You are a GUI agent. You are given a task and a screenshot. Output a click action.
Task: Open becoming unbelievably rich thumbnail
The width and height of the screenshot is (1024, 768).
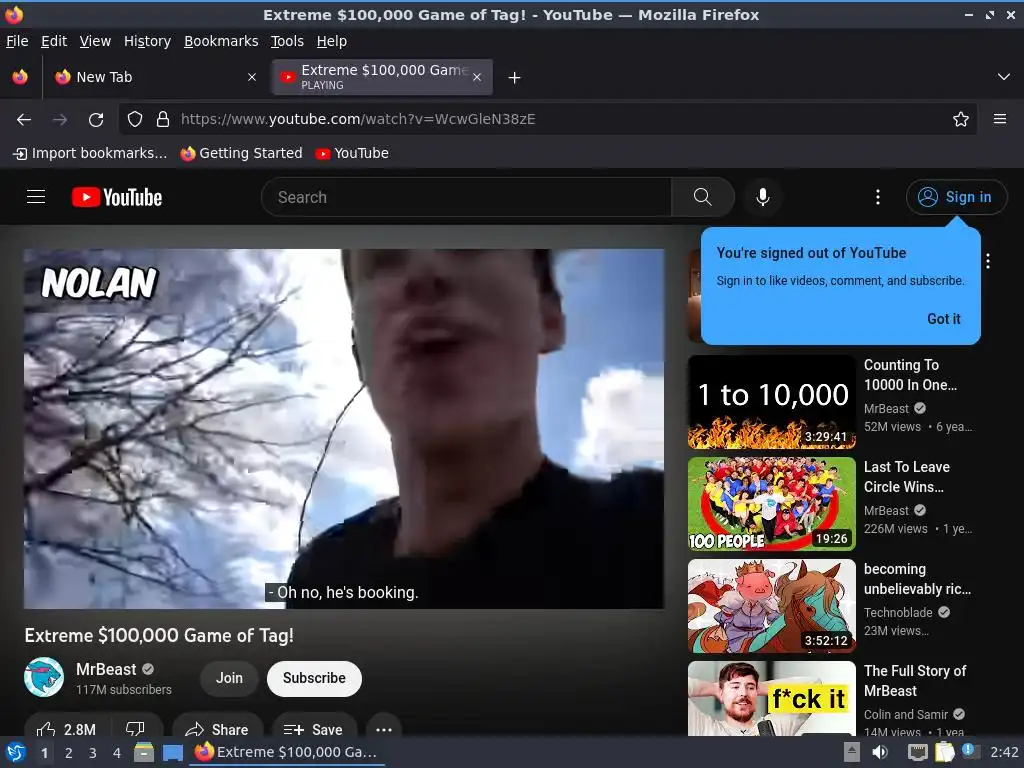coord(771,606)
